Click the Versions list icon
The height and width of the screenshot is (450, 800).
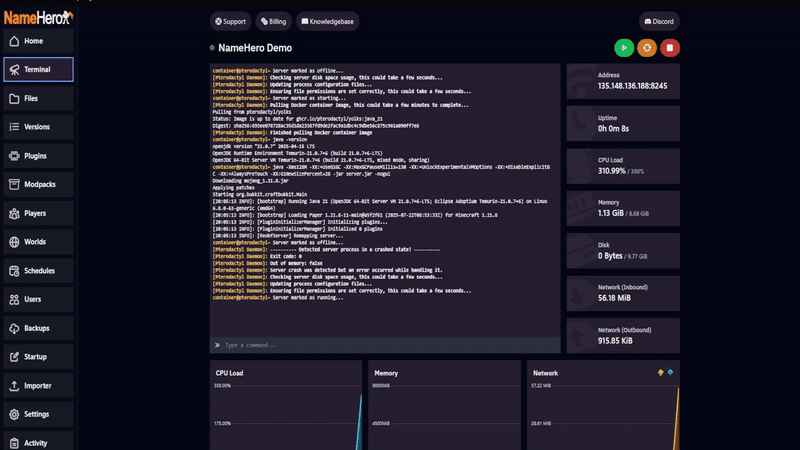[x=14, y=127]
